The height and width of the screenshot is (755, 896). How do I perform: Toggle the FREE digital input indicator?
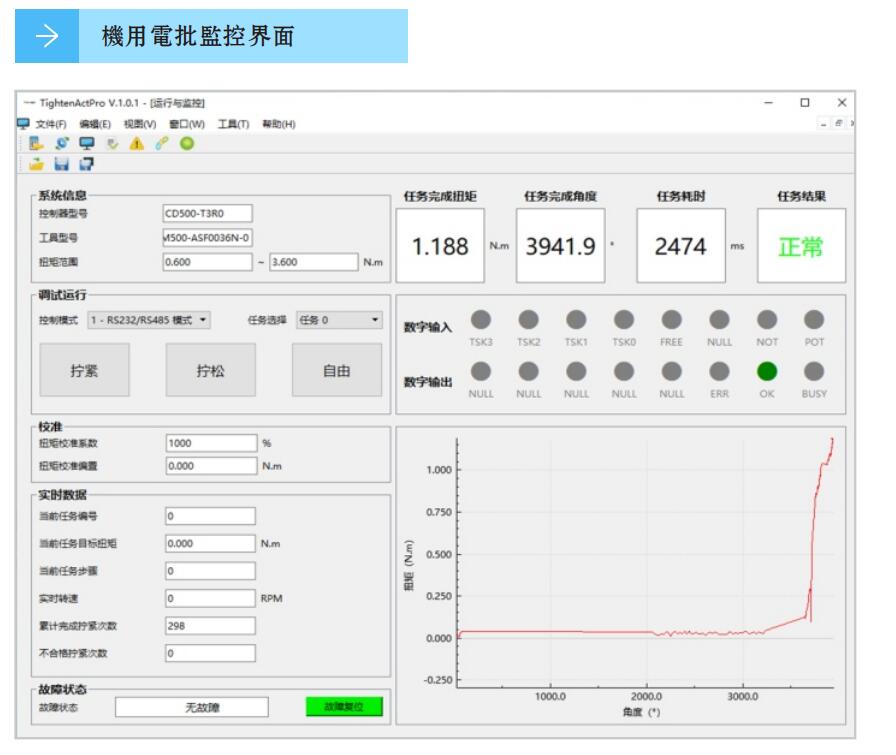(671, 318)
